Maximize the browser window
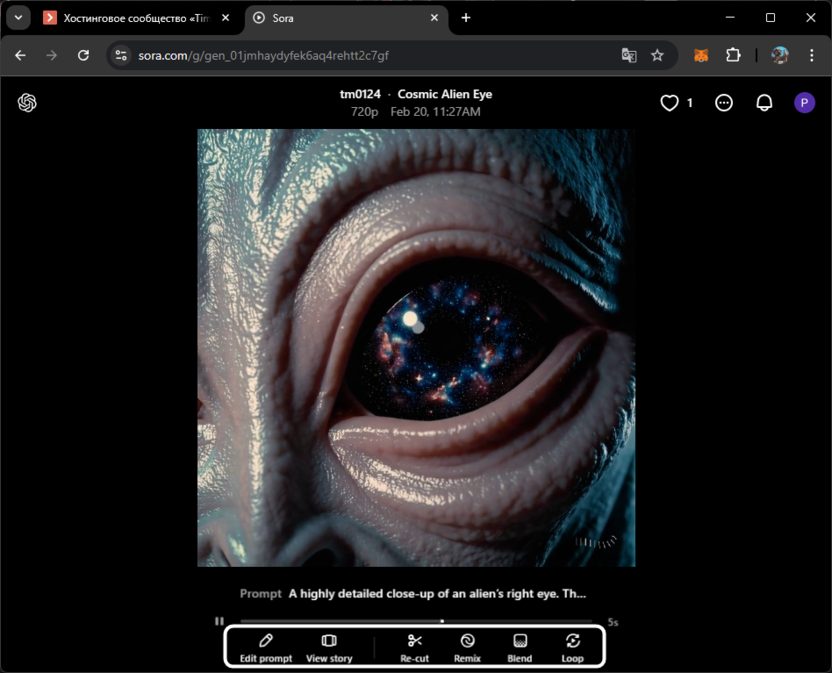Image resolution: width=832 pixels, height=673 pixels. [x=770, y=18]
